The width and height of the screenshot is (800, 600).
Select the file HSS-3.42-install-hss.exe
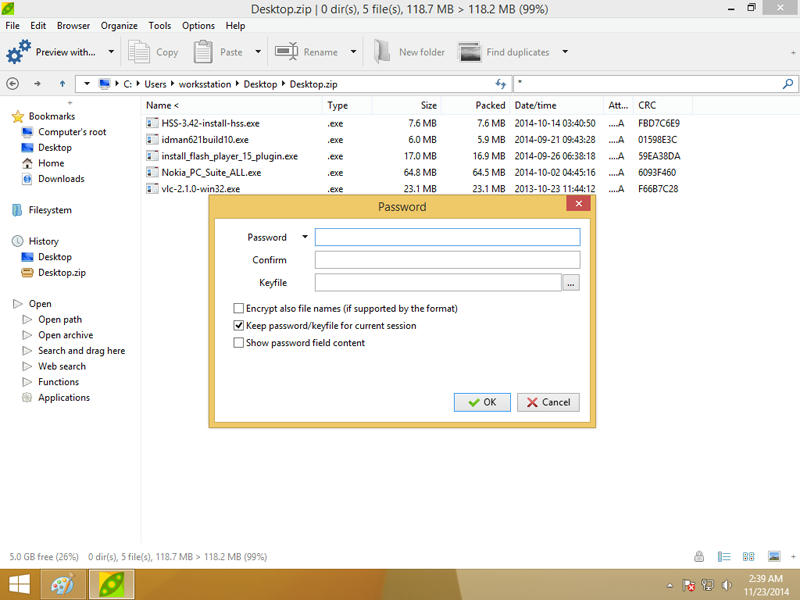point(210,123)
